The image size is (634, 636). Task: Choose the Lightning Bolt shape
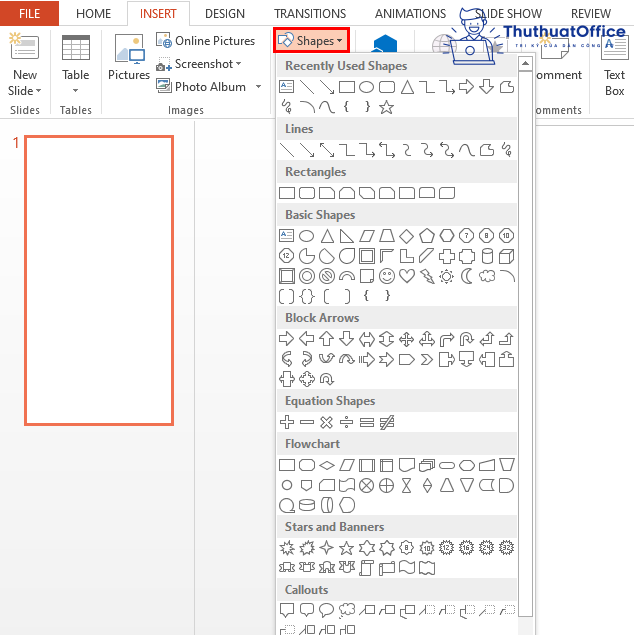(x=426, y=276)
